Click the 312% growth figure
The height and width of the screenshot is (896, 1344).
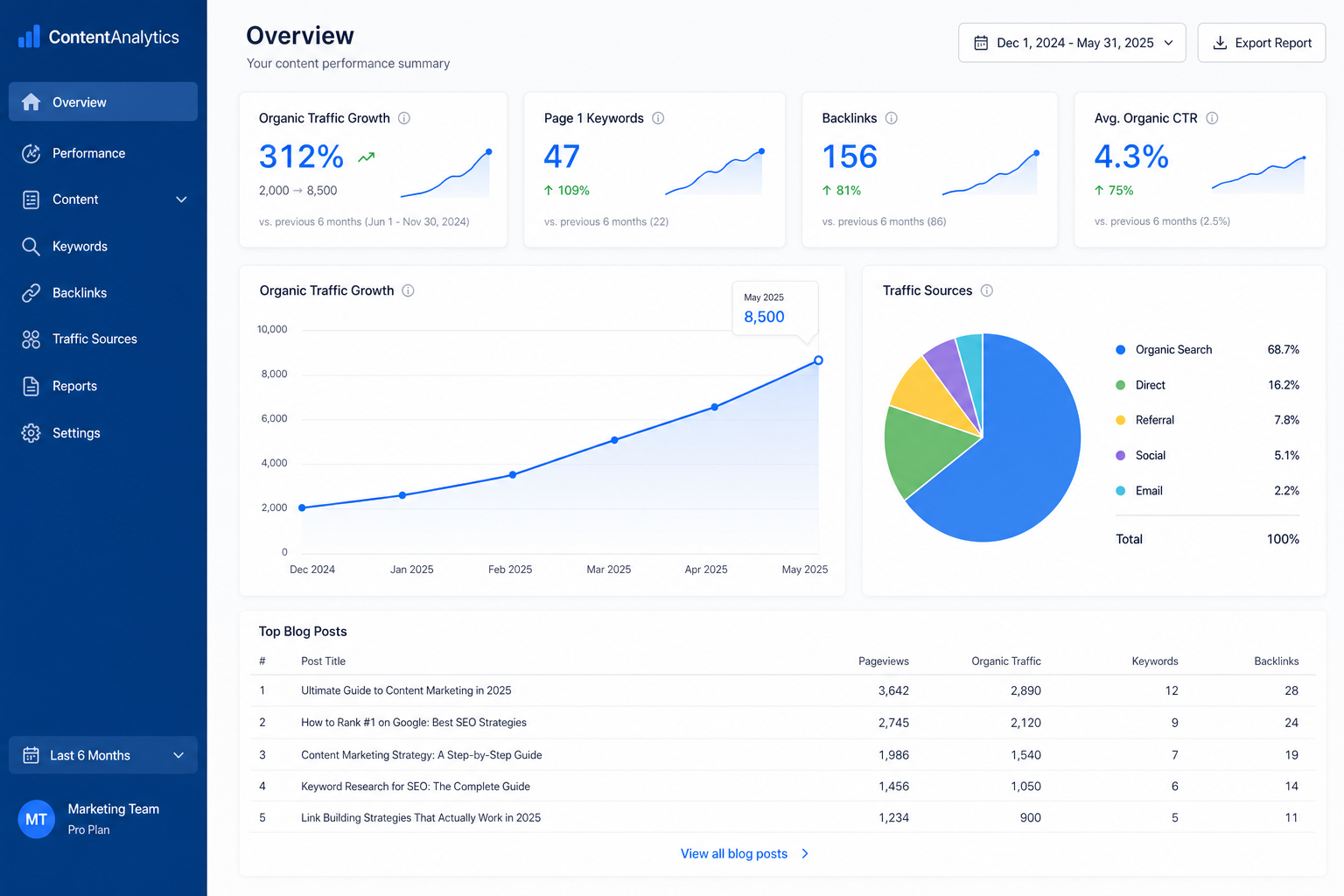click(301, 157)
